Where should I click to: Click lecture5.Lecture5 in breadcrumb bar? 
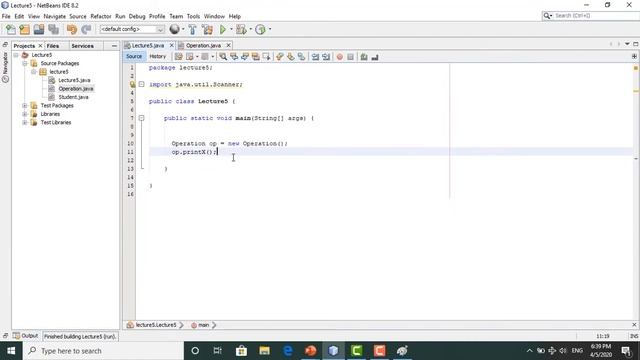point(156,325)
